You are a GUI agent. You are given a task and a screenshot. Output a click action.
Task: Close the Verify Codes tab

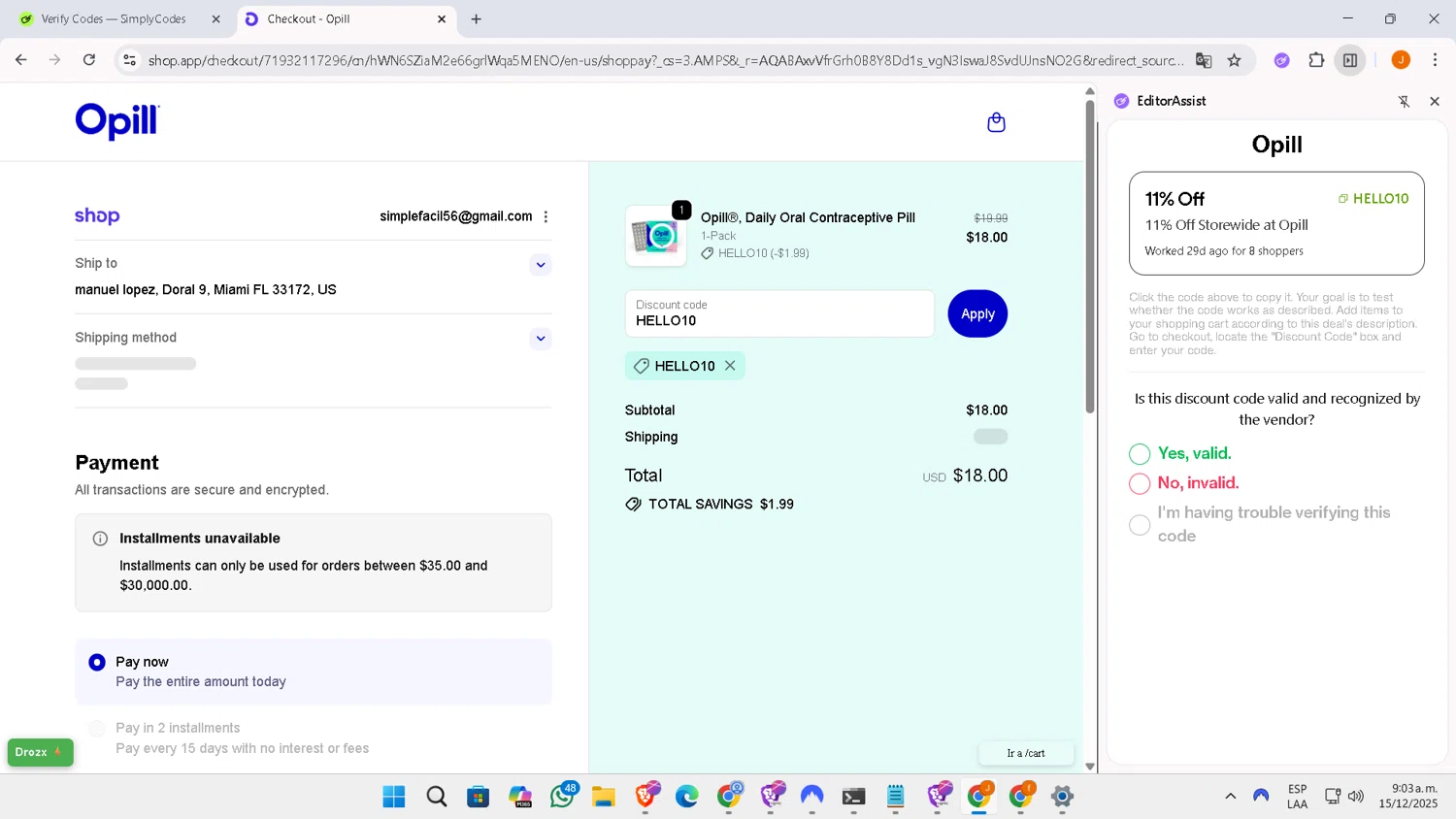coord(215,19)
